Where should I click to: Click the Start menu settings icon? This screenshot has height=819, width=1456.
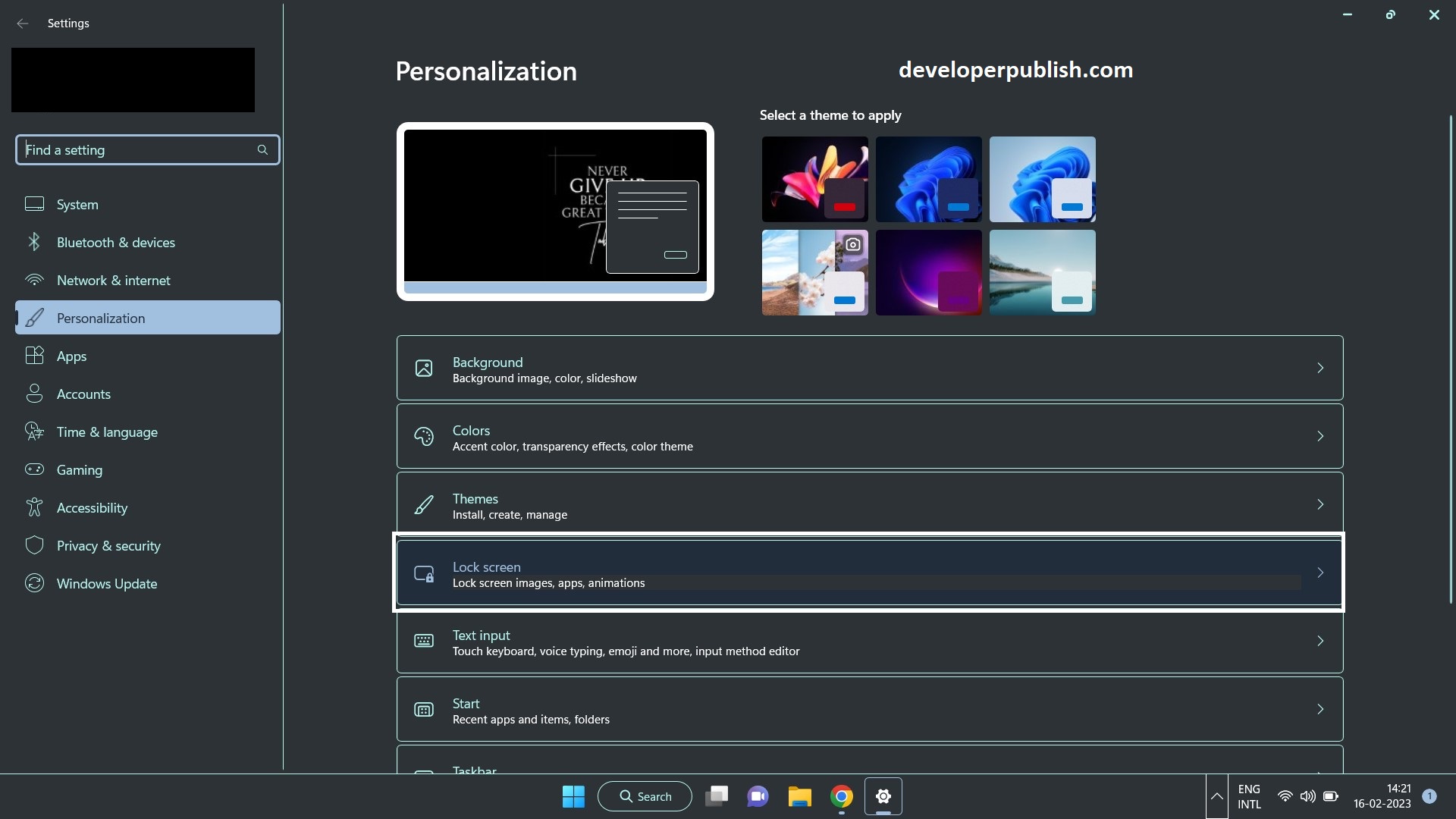point(424,710)
